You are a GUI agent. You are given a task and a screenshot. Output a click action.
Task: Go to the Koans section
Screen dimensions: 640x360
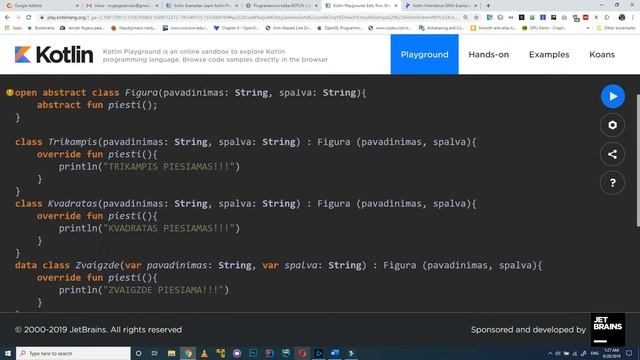click(x=602, y=54)
